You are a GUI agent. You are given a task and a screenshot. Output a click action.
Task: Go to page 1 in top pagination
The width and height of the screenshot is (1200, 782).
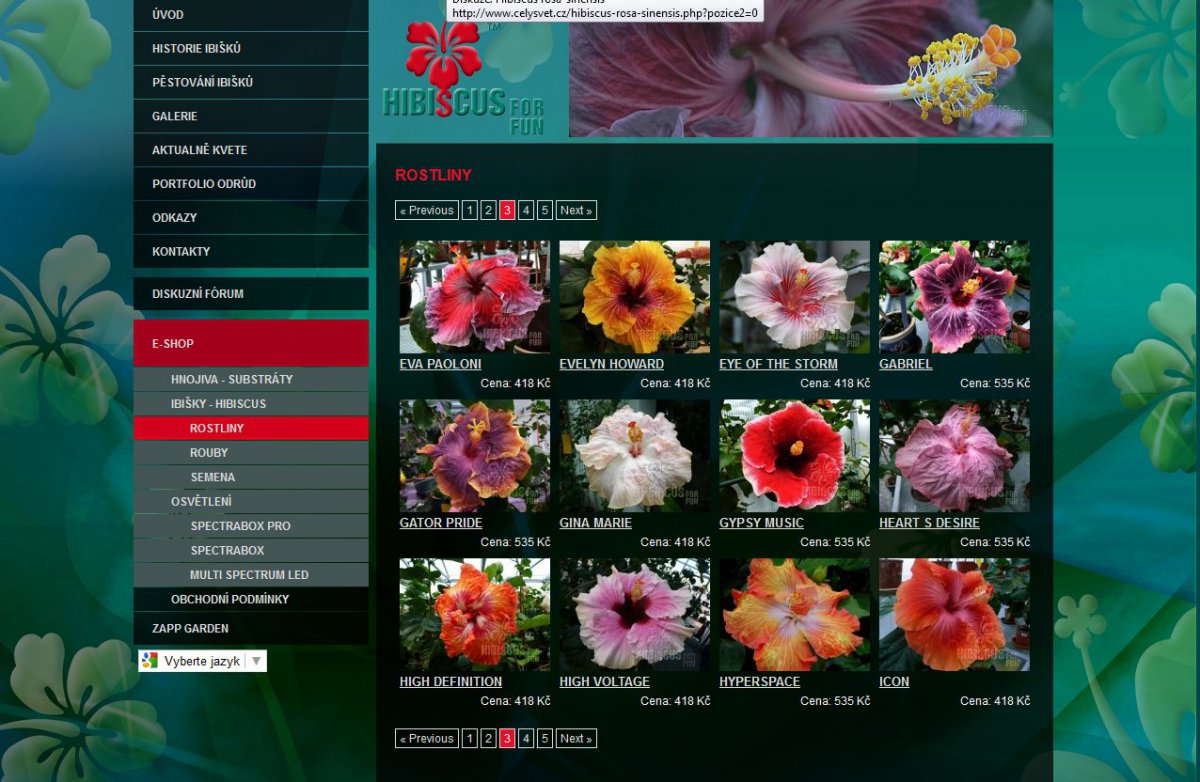470,210
